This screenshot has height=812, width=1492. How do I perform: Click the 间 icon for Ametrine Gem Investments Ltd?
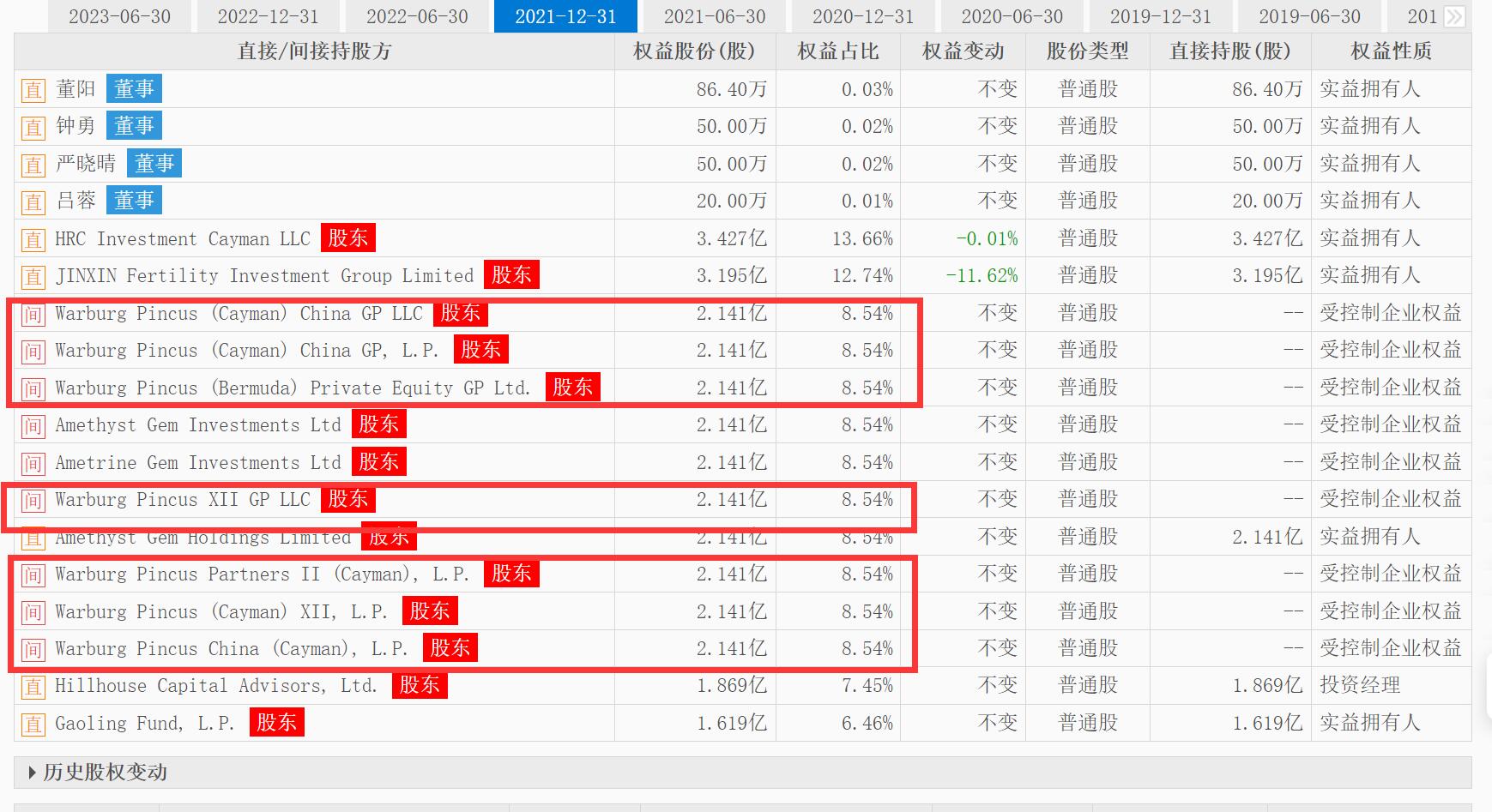pyautogui.click(x=33, y=463)
